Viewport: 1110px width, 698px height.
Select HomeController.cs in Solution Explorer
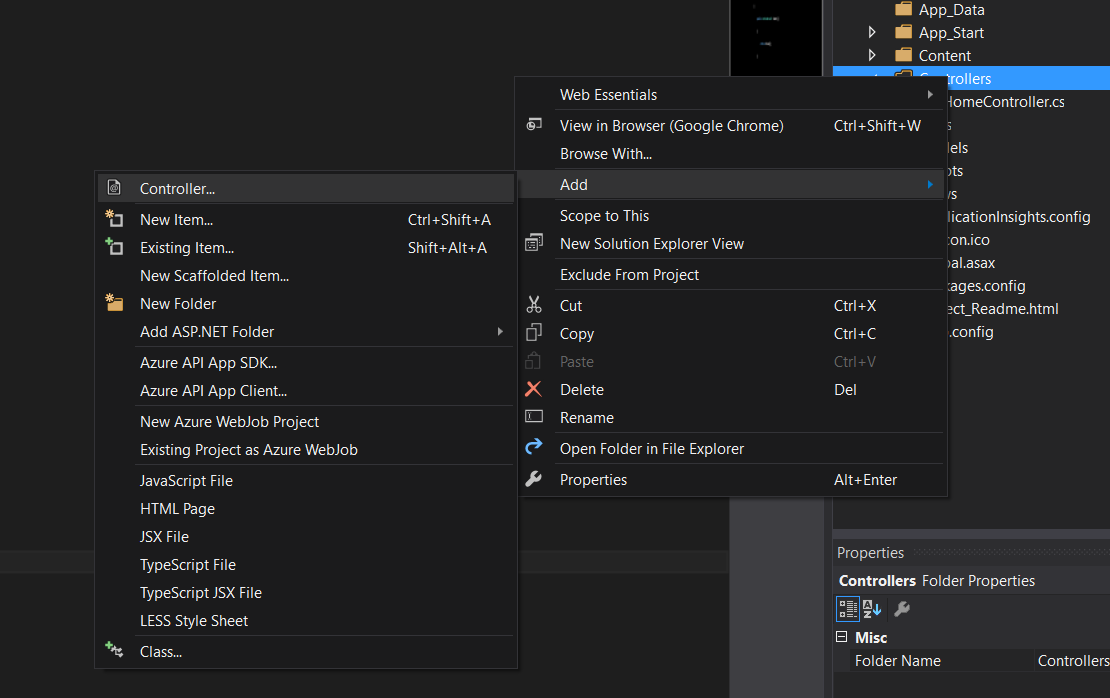pyautogui.click(x=1003, y=101)
